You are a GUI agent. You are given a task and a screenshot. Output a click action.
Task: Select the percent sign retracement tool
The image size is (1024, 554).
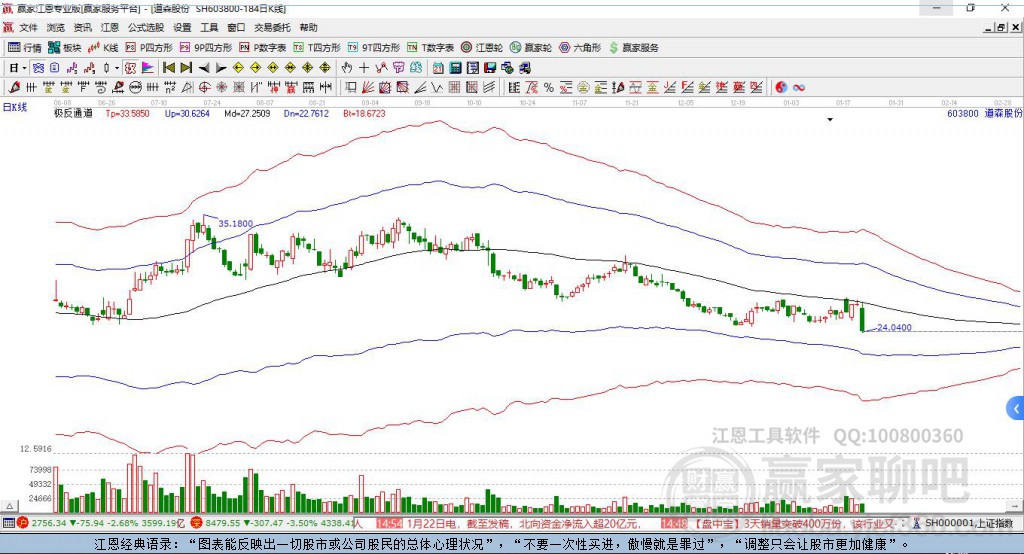[x=549, y=87]
